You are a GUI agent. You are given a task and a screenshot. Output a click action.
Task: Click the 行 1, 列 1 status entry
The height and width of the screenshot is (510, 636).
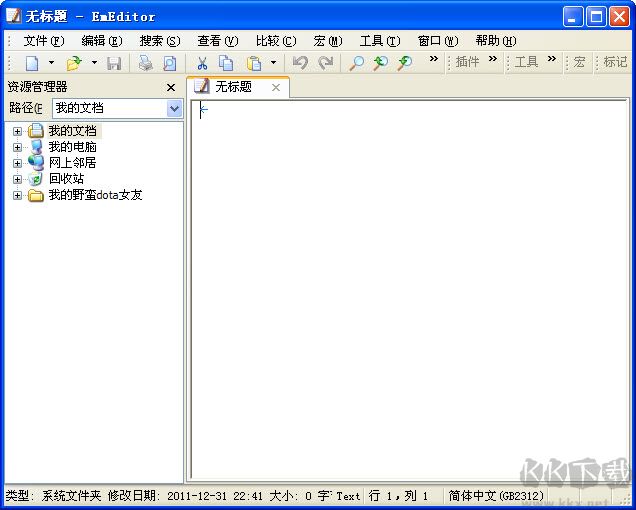point(399,496)
